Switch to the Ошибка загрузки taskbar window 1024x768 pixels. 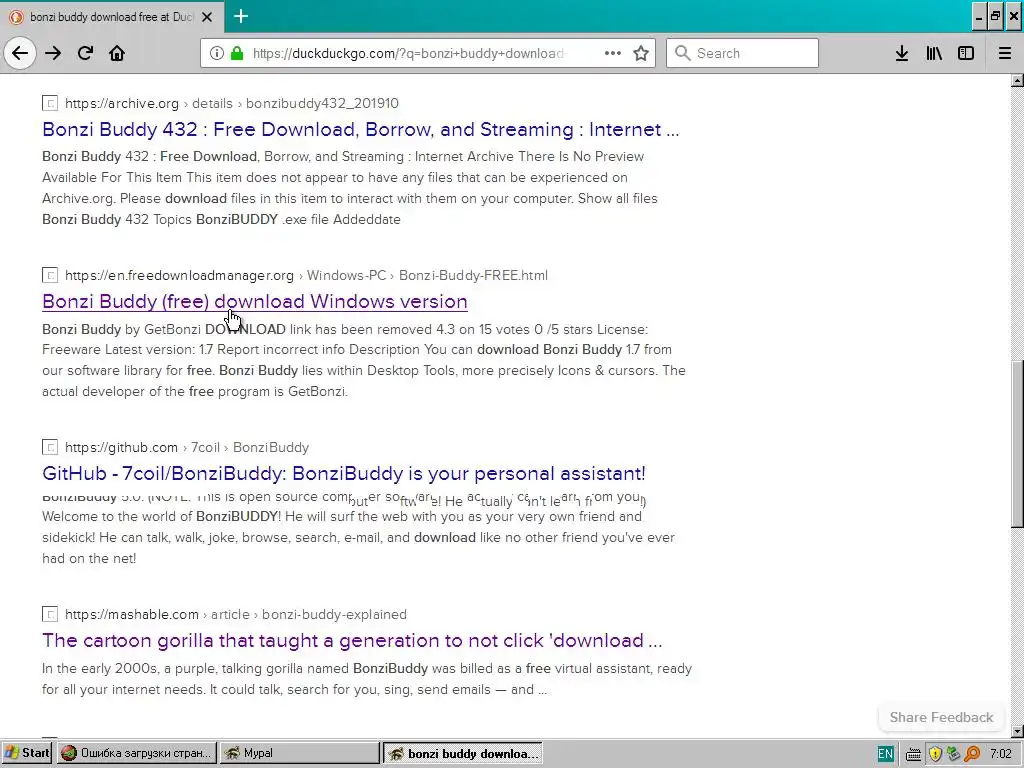(136, 753)
